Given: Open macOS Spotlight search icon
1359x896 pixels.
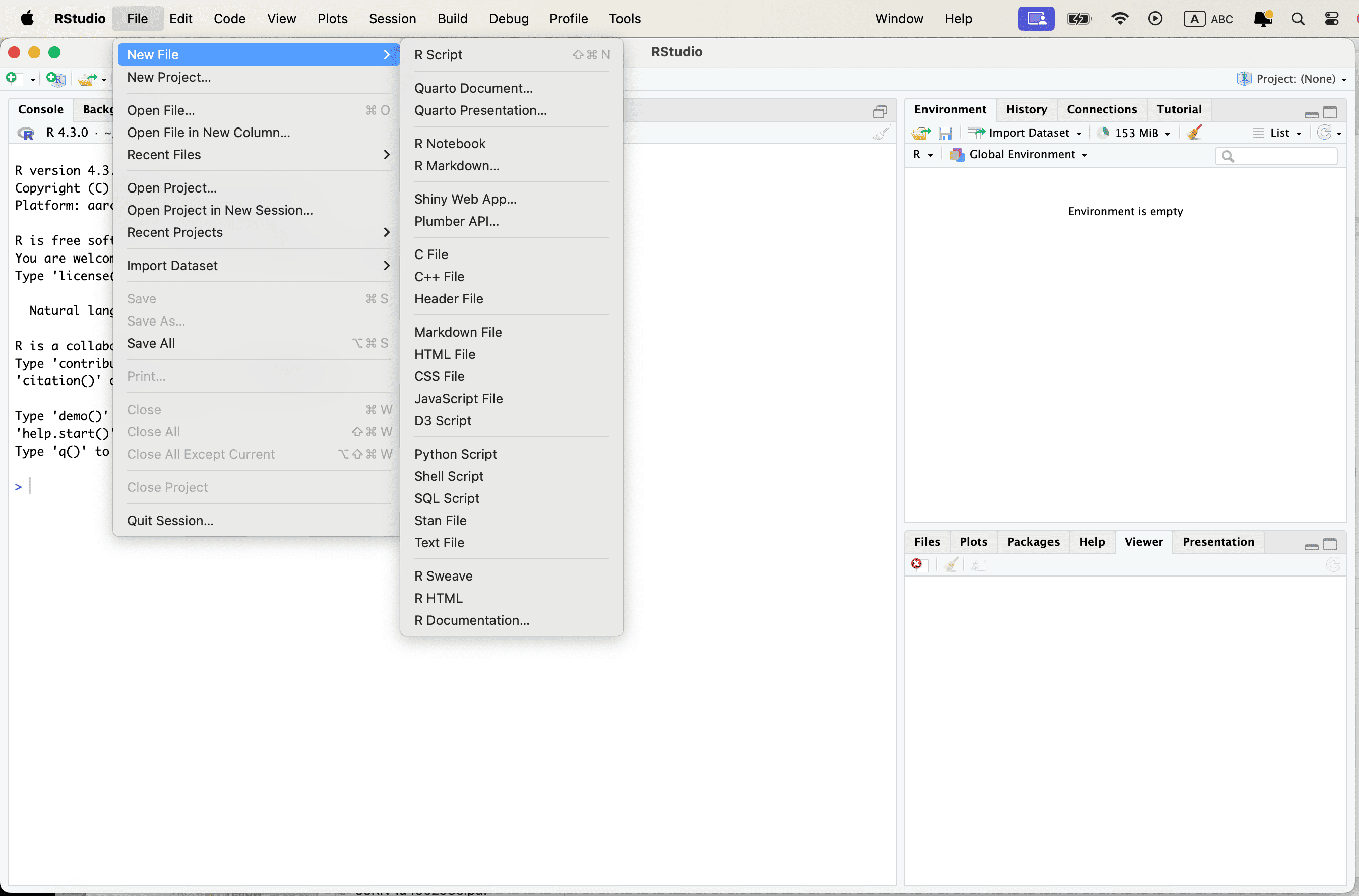Looking at the screenshot, I should pos(1298,19).
